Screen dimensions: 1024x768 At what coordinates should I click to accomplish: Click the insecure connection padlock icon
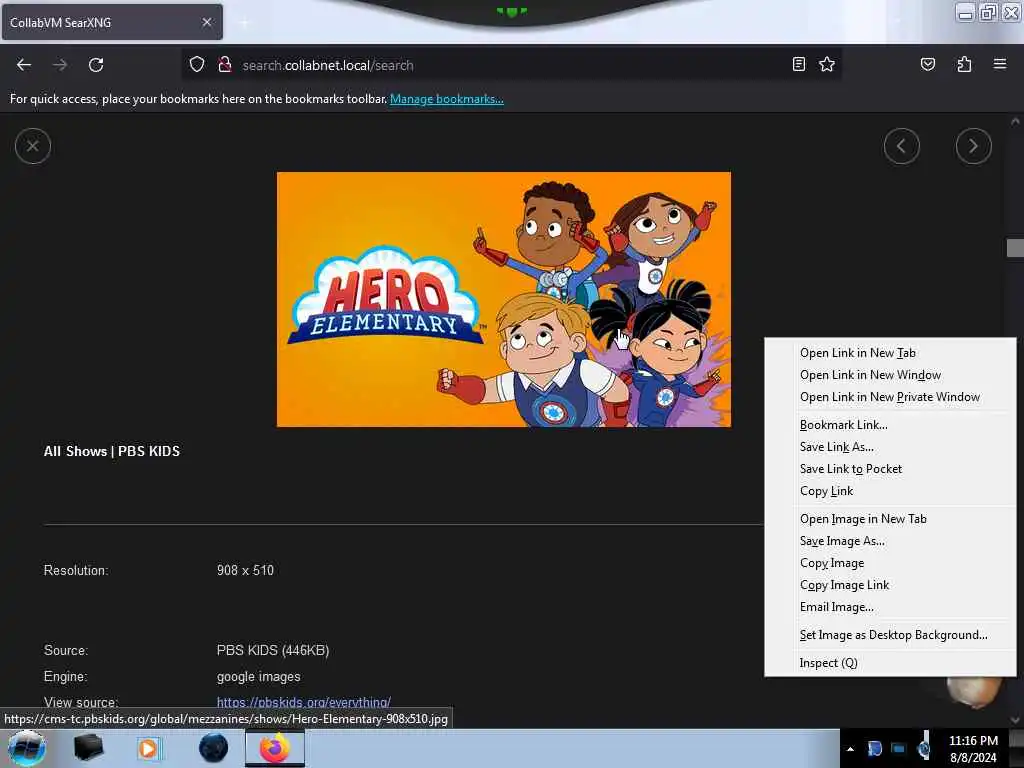[225, 65]
